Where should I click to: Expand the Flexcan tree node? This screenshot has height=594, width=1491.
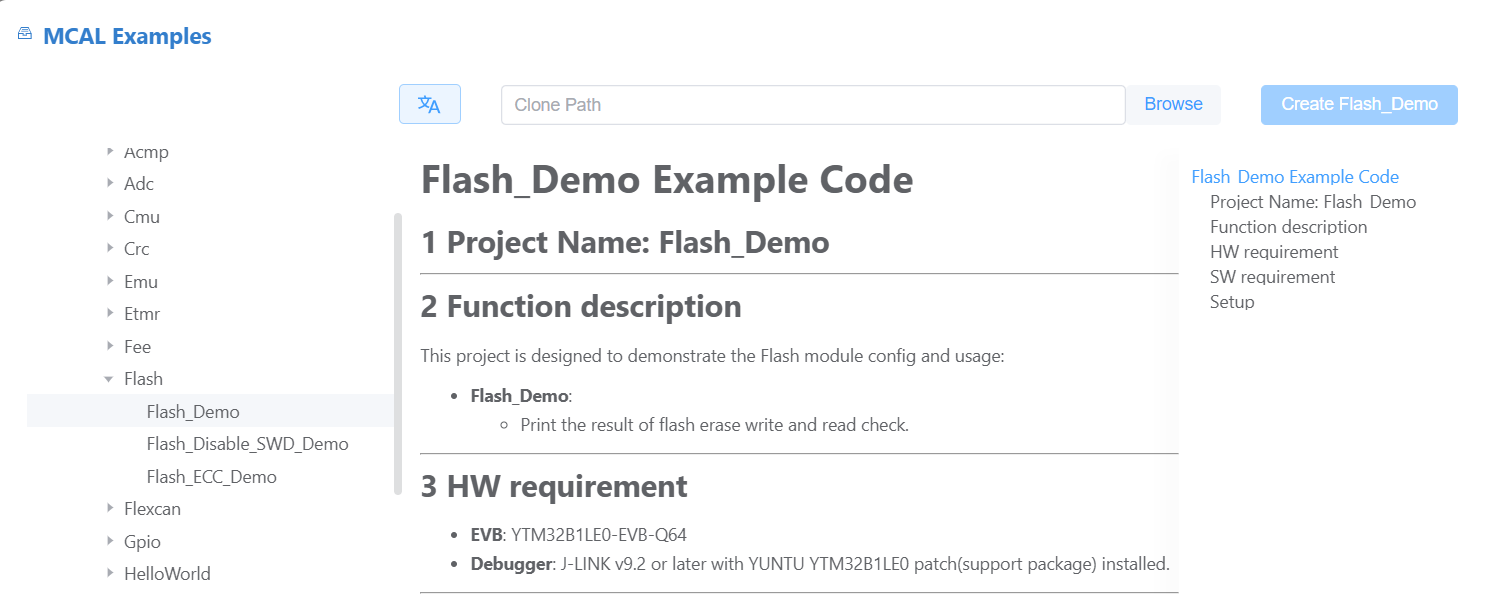click(110, 508)
